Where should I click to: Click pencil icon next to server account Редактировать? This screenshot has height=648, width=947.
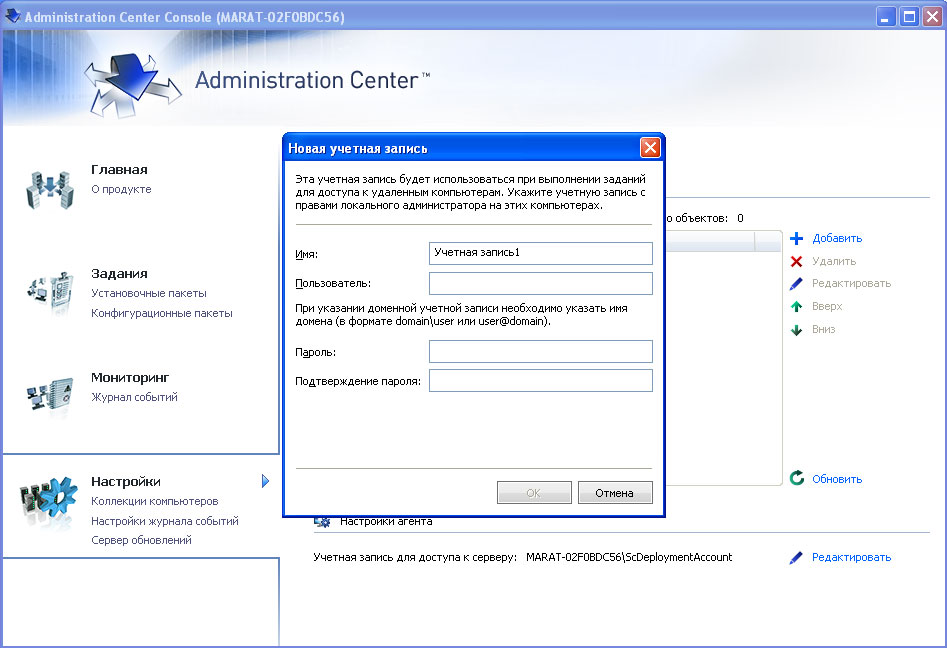pyautogui.click(x=797, y=558)
